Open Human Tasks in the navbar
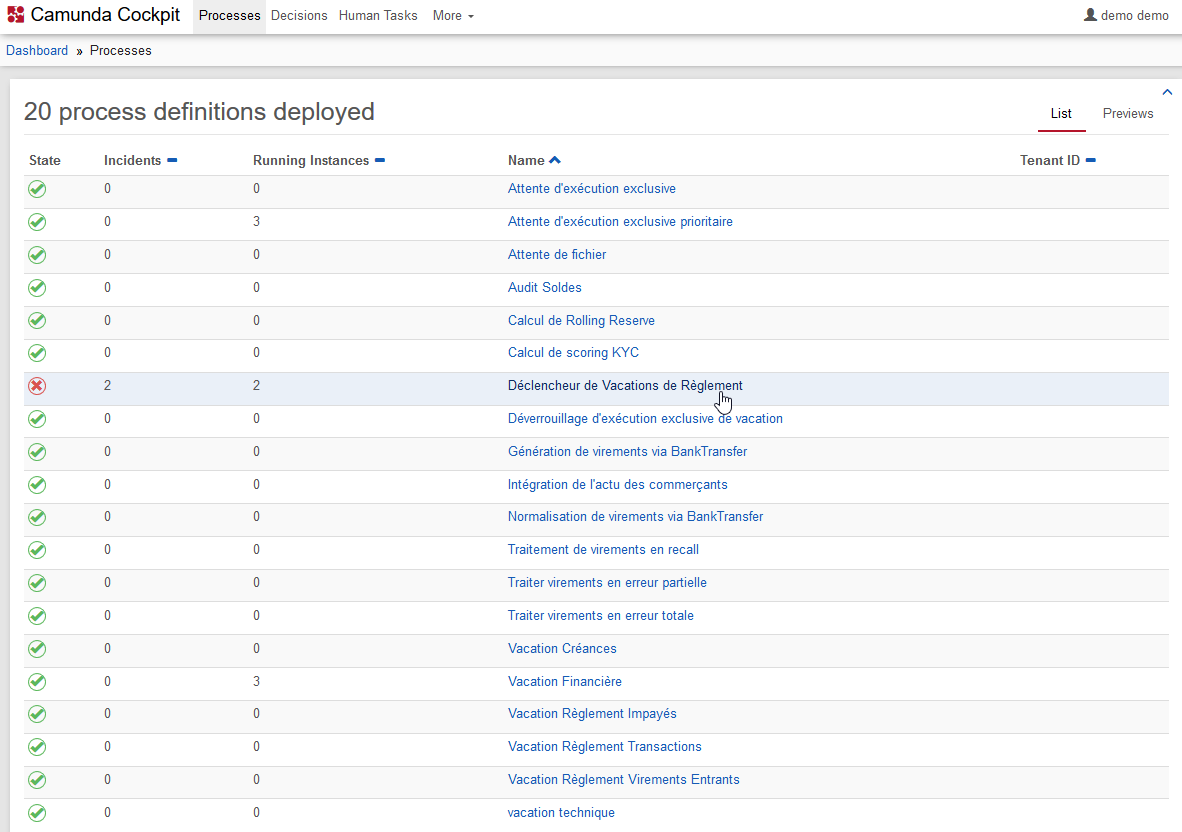1182x832 pixels. tap(378, 16)
